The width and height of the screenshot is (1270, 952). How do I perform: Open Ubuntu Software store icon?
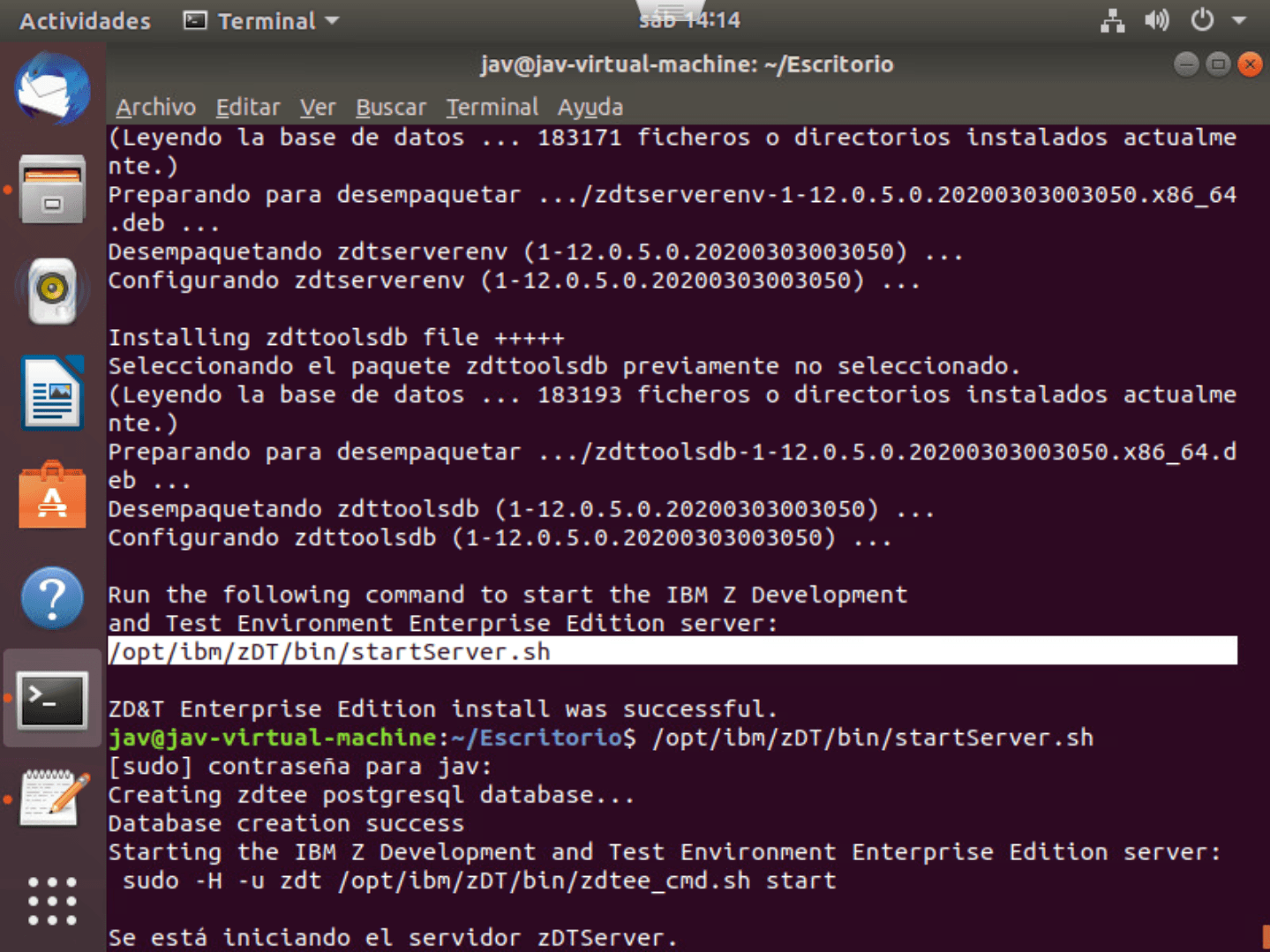(52, 496)
